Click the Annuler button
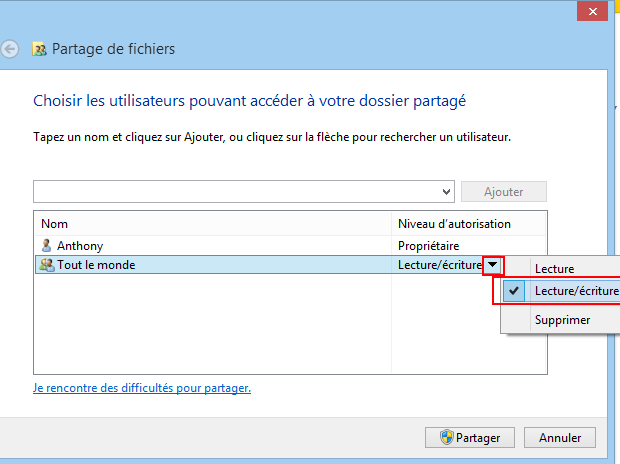Image resolution: width=620 pixels, height=464 pixels. (x=560, y=437)
